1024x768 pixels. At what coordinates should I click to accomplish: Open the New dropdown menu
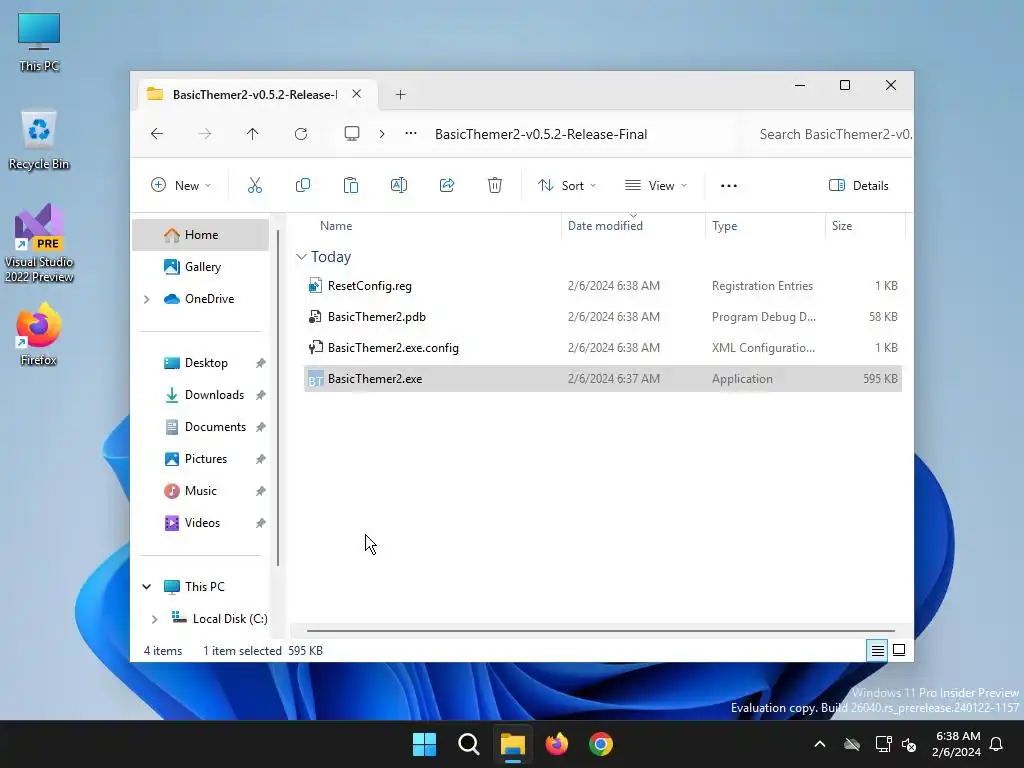tap(181, 185)
